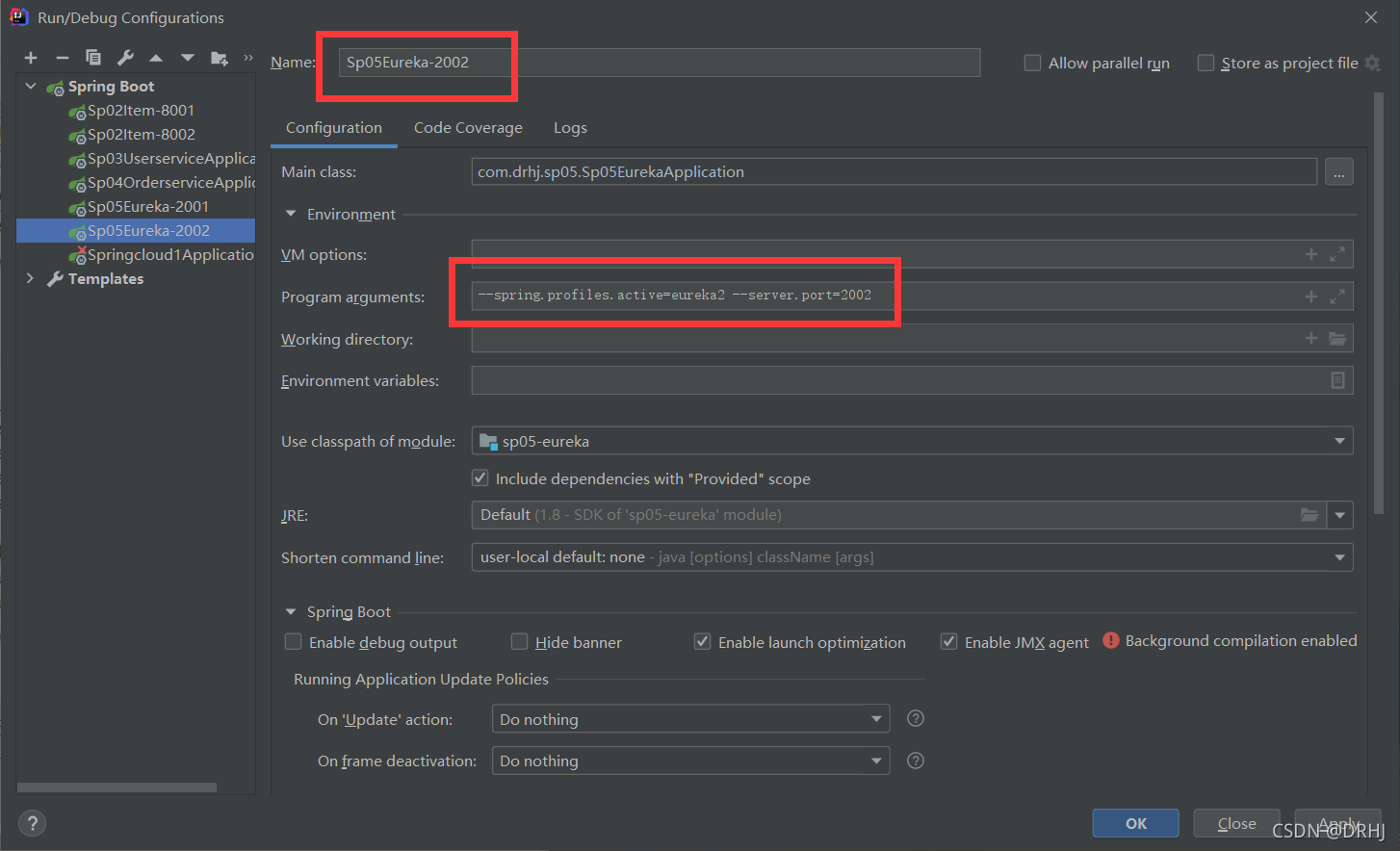Click Background compilation enabled warning icon
Image resolution: width=1400 pixels, height=851 pixels.
tap(1111, 640)
